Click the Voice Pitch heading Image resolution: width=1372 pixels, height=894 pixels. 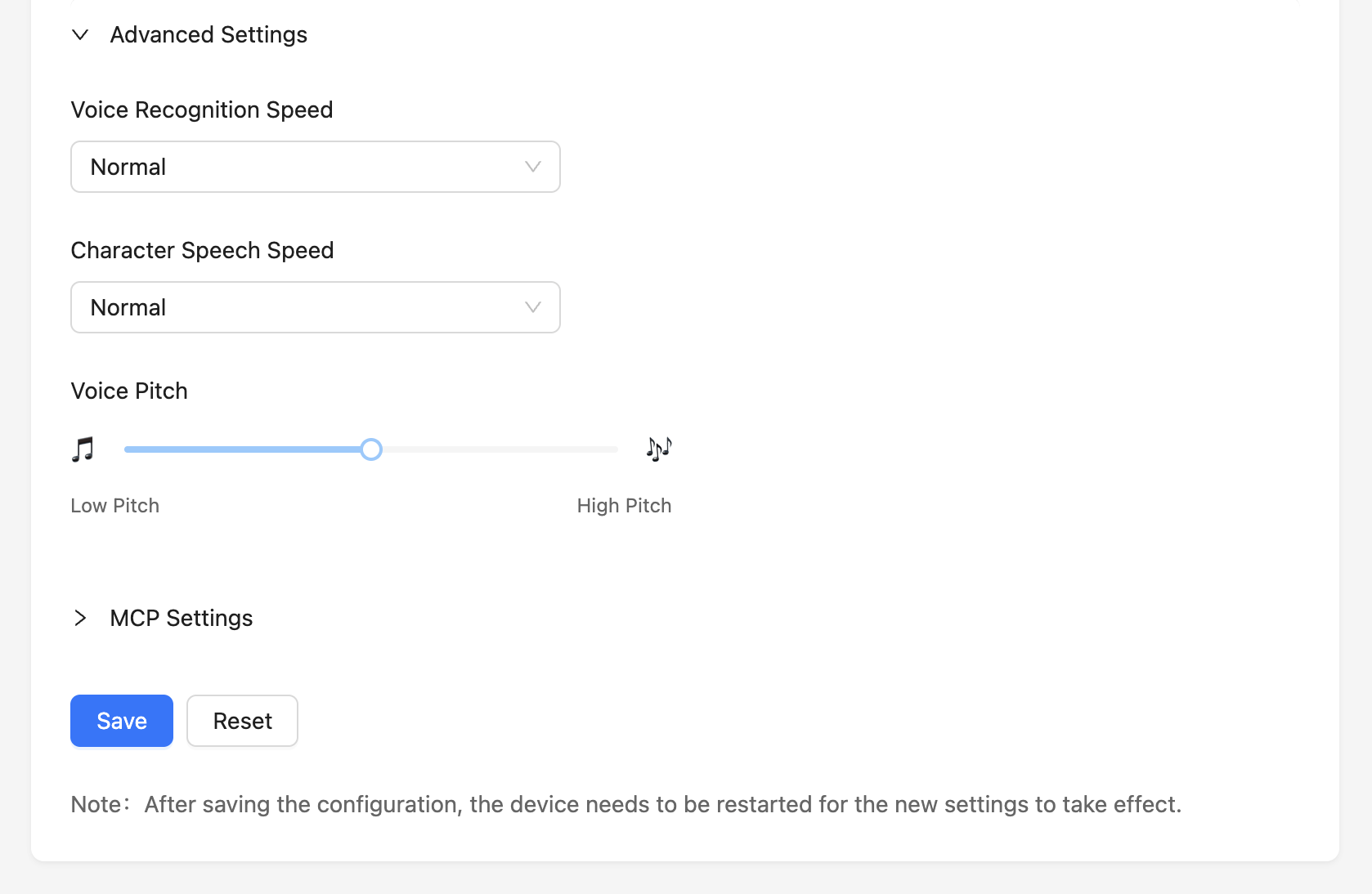[129, 391]
